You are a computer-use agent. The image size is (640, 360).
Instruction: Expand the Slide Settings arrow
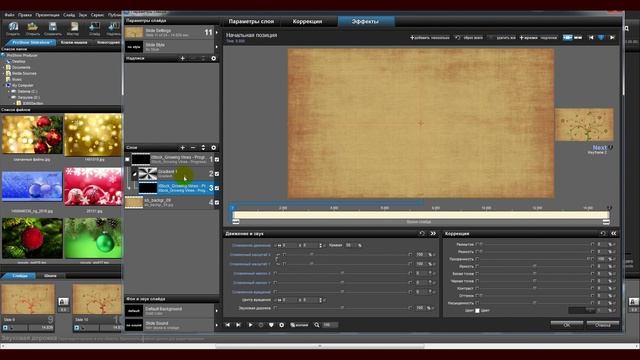[217, 32]
